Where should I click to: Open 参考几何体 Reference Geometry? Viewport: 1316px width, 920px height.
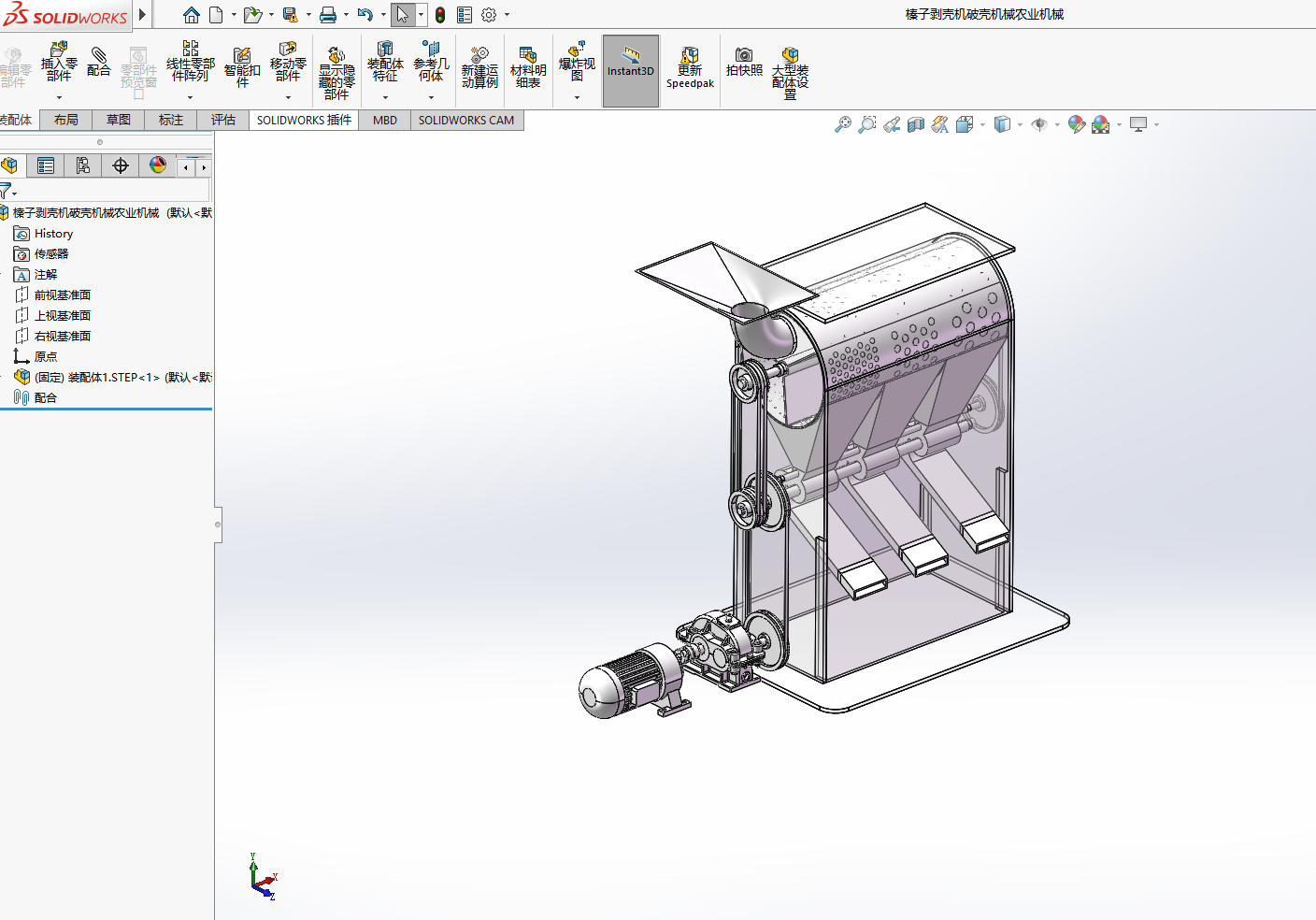(431, 63)
